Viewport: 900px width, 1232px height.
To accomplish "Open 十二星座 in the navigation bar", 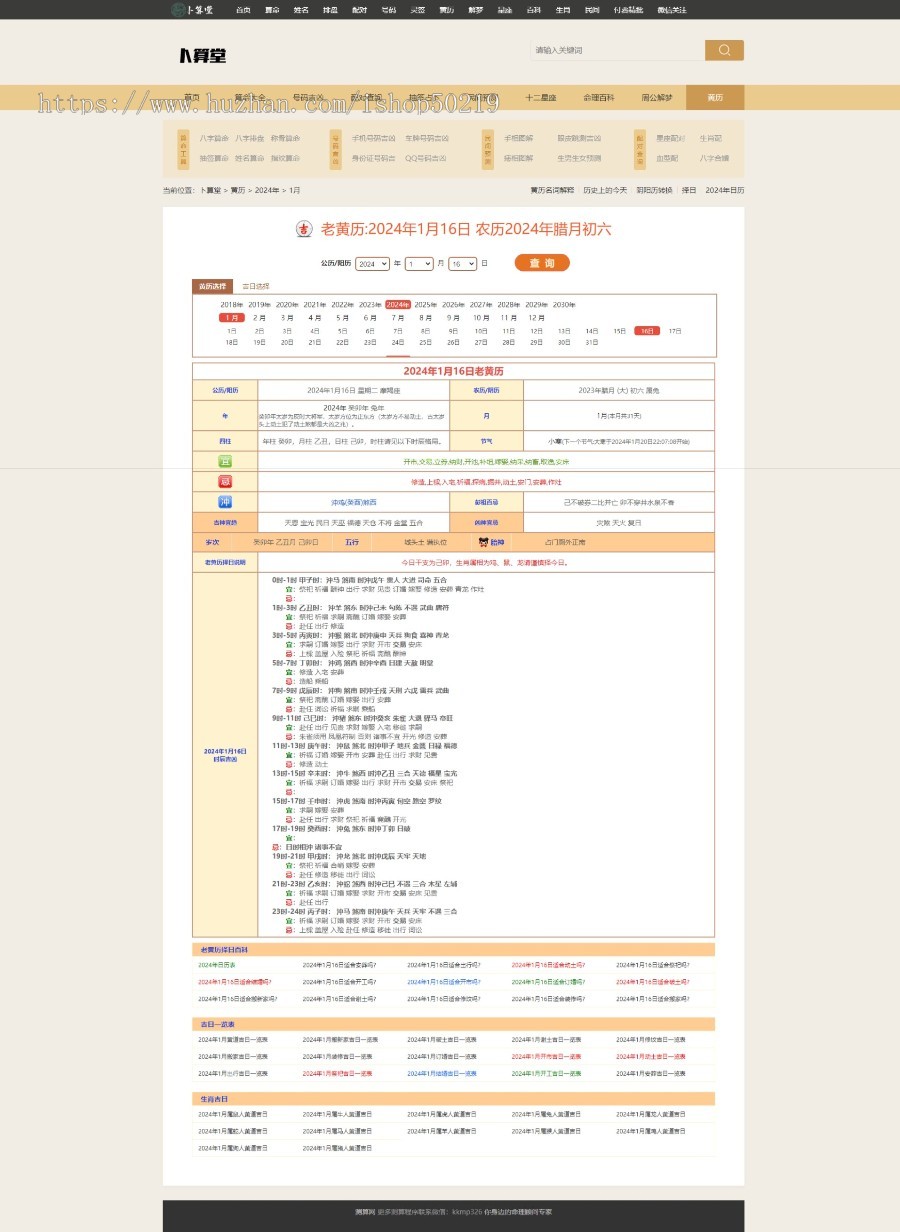I will coord(541,98).
